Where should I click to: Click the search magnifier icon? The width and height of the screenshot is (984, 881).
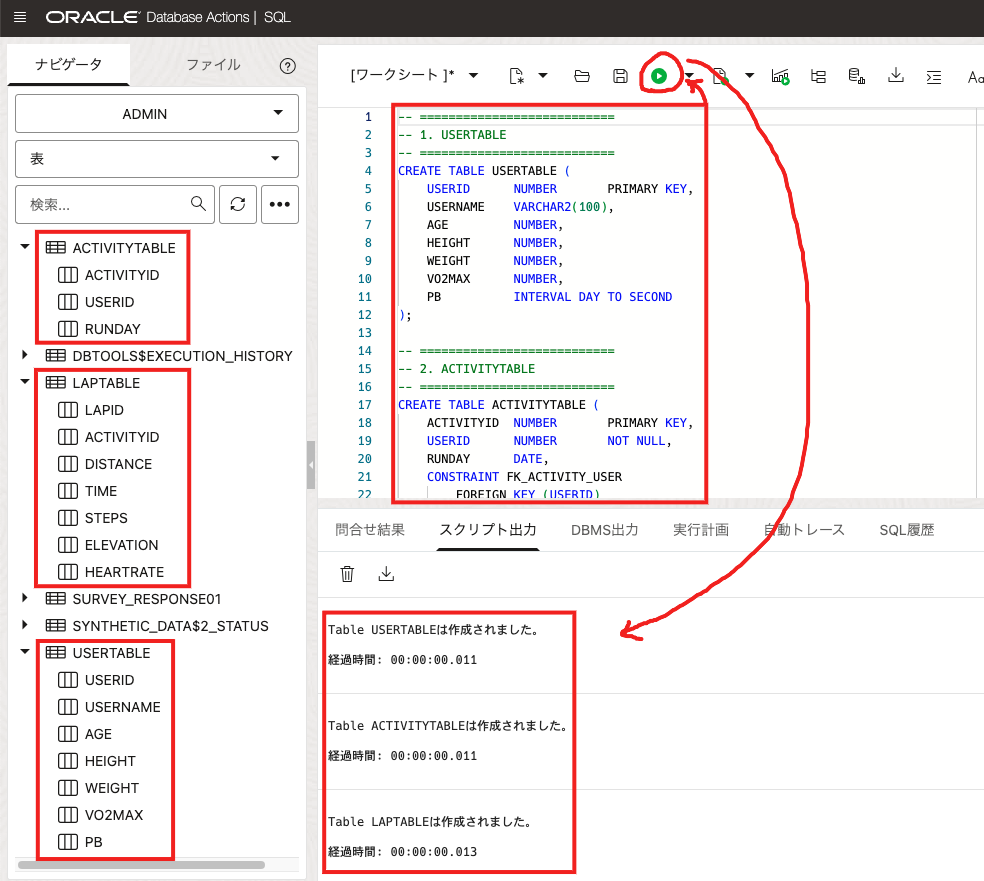click(198, 203)
